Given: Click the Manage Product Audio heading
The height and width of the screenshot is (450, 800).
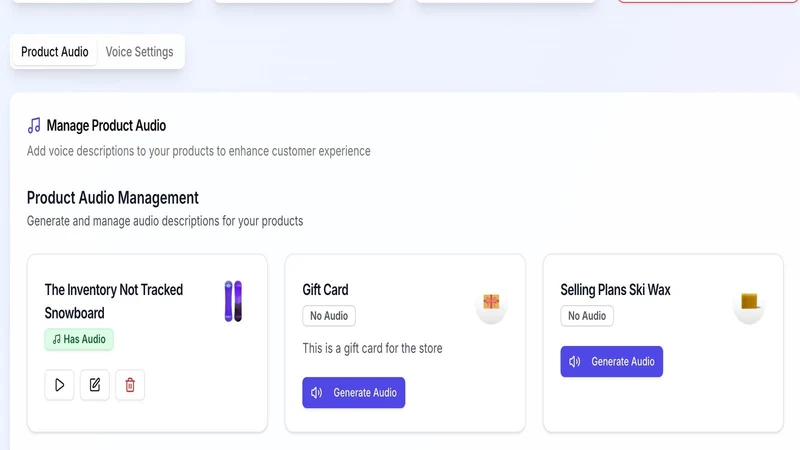Looking at the screenshot, I should [x=106, y=126].
